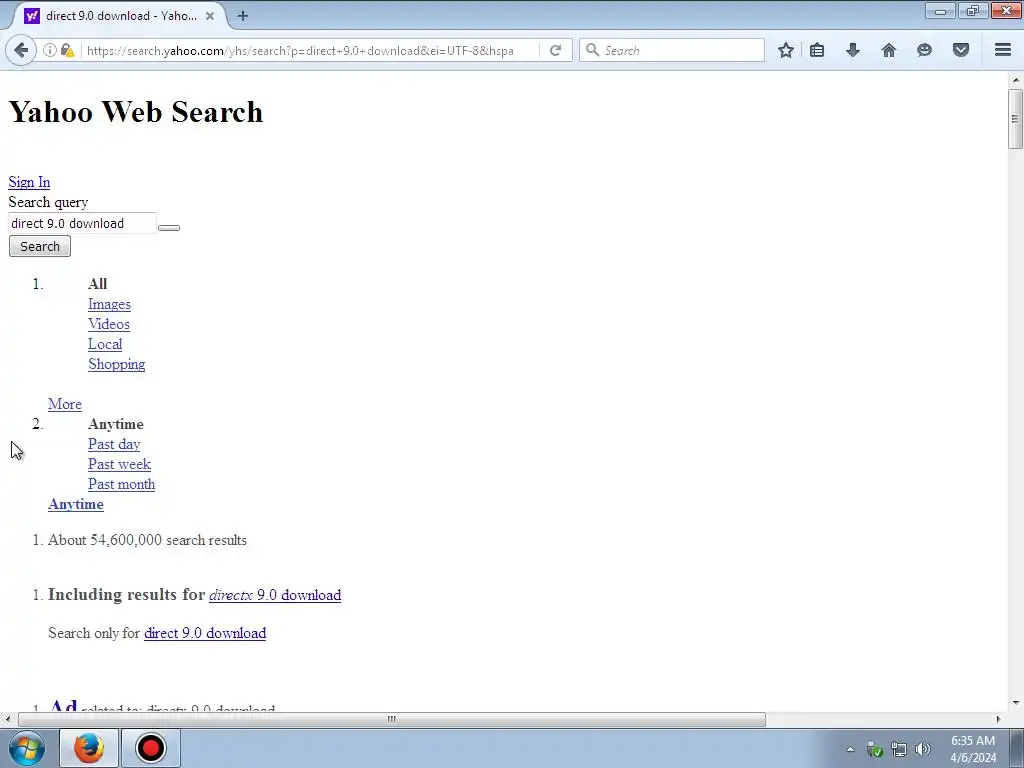Viewport: 1024px width, 768px height.
Task: Open the Hello chat smiley icon
Action: (x=924, y=50)
